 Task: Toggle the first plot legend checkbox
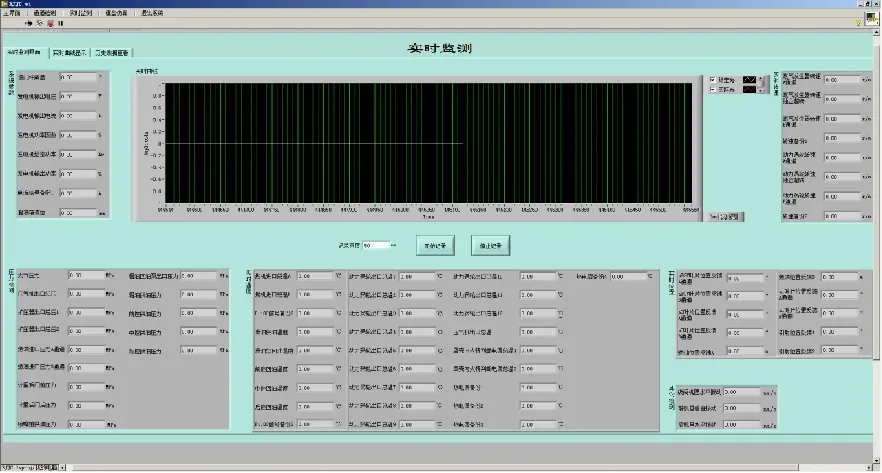point(712,79)
